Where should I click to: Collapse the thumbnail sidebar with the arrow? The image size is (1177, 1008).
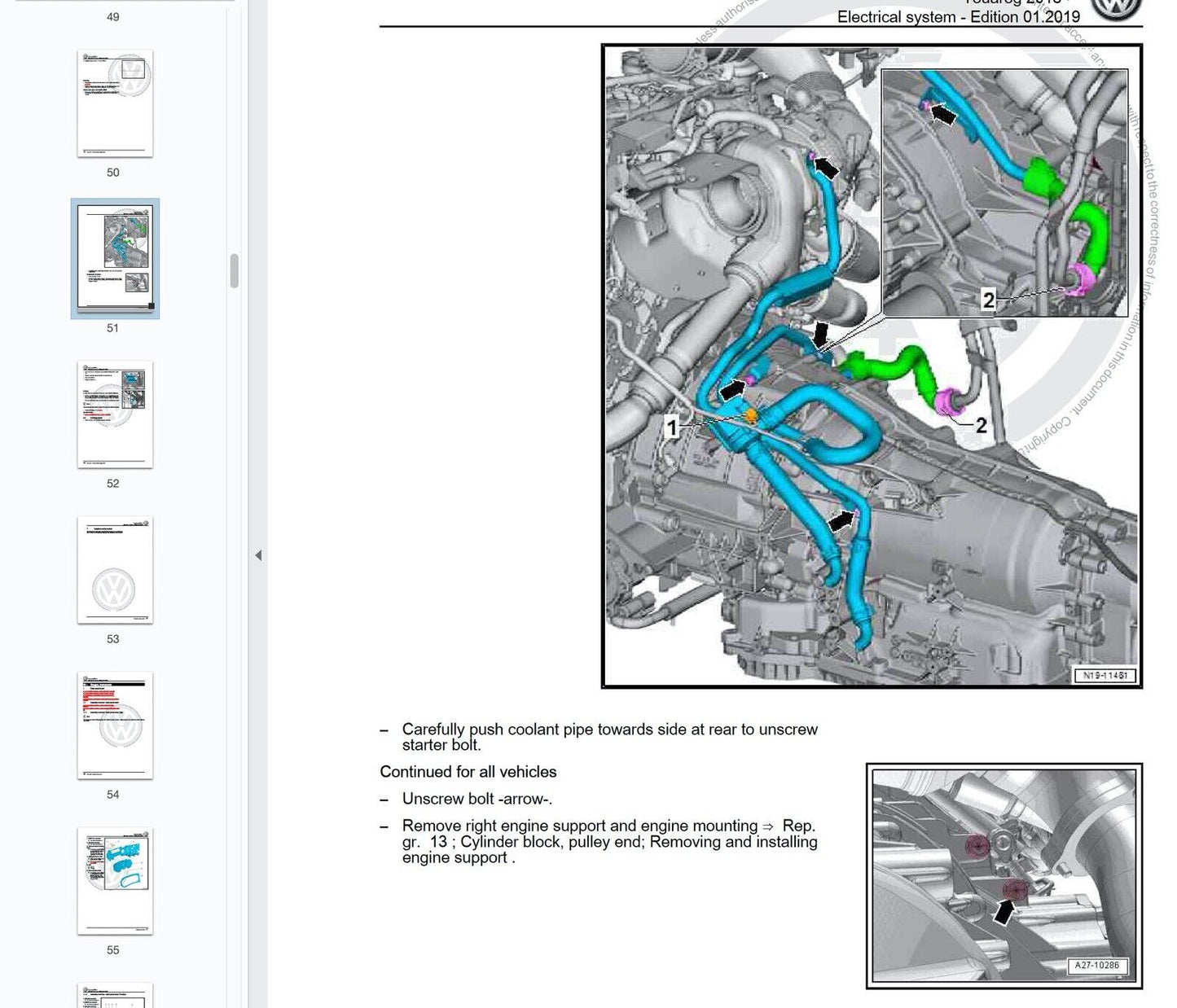tap(258, 555)
